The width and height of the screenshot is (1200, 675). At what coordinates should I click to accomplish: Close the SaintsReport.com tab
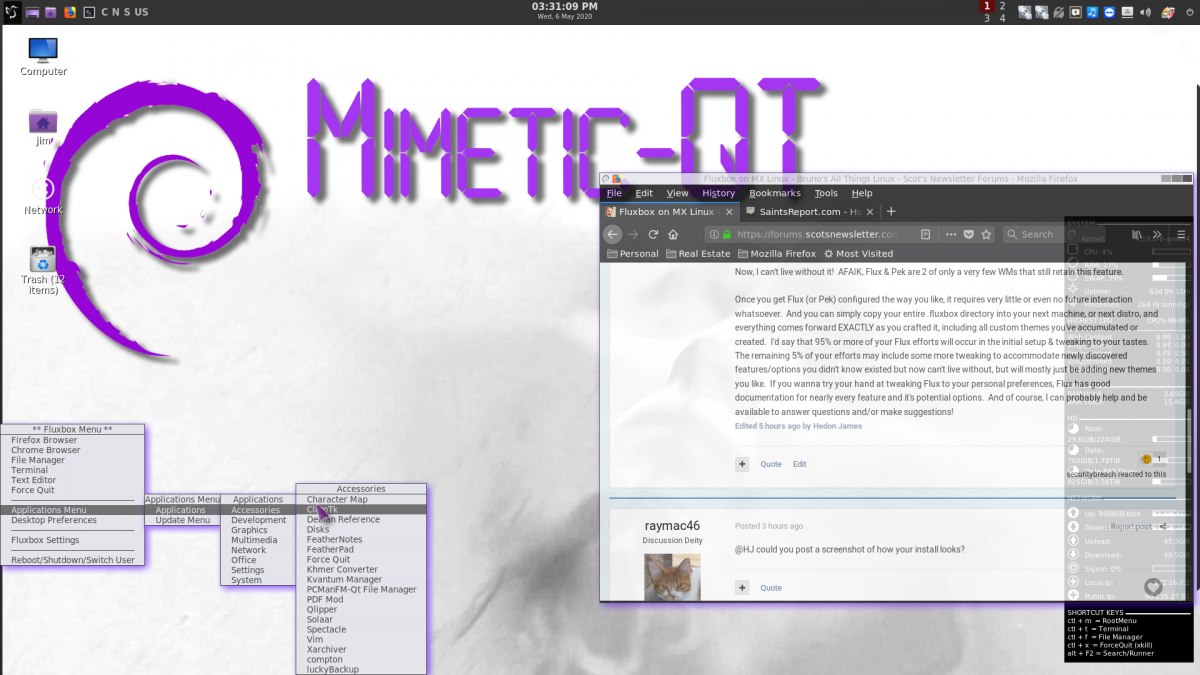(870, 212)
